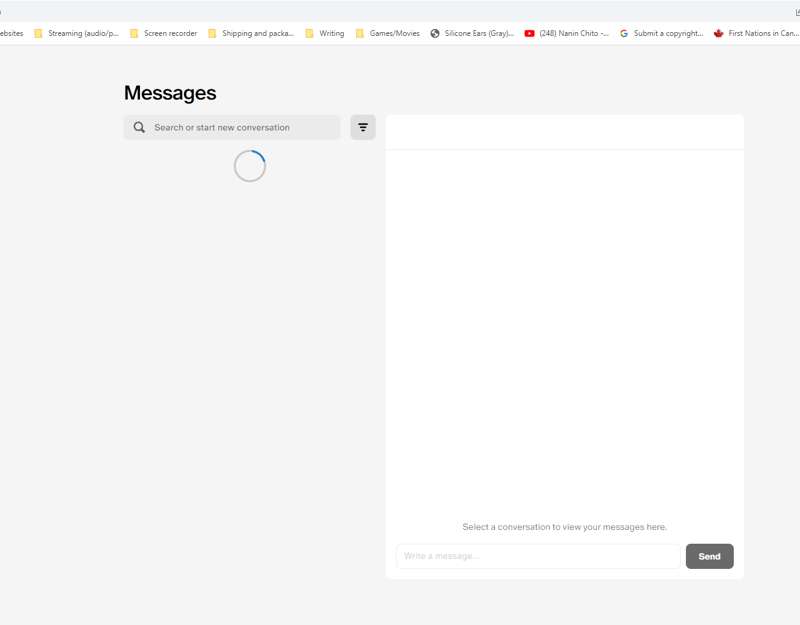
Task: Click the Messages heading
Action: coord(170,93)
